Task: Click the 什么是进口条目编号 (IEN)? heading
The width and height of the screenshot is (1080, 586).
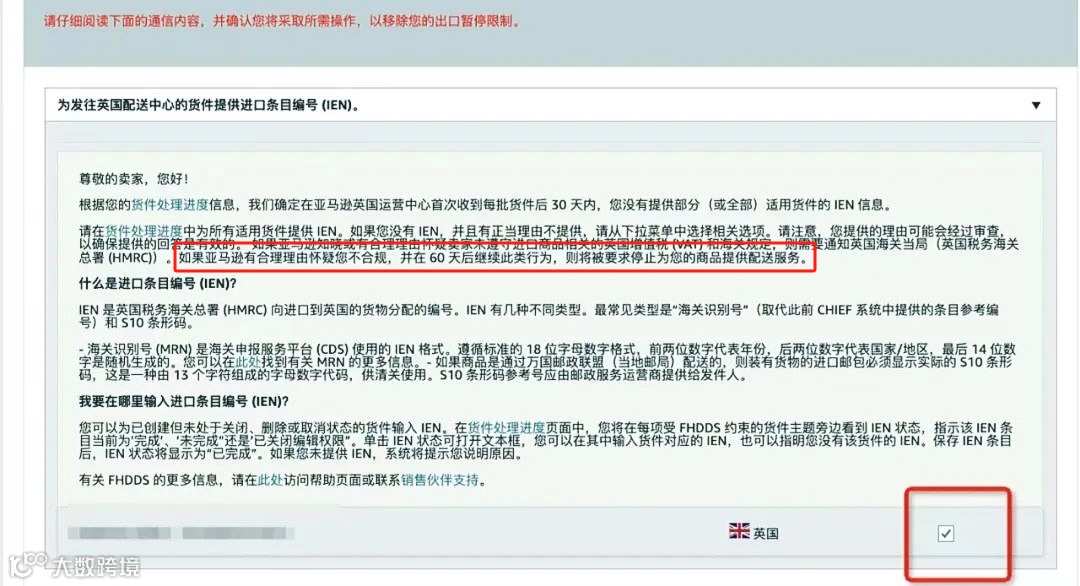Action: point(158,283)
